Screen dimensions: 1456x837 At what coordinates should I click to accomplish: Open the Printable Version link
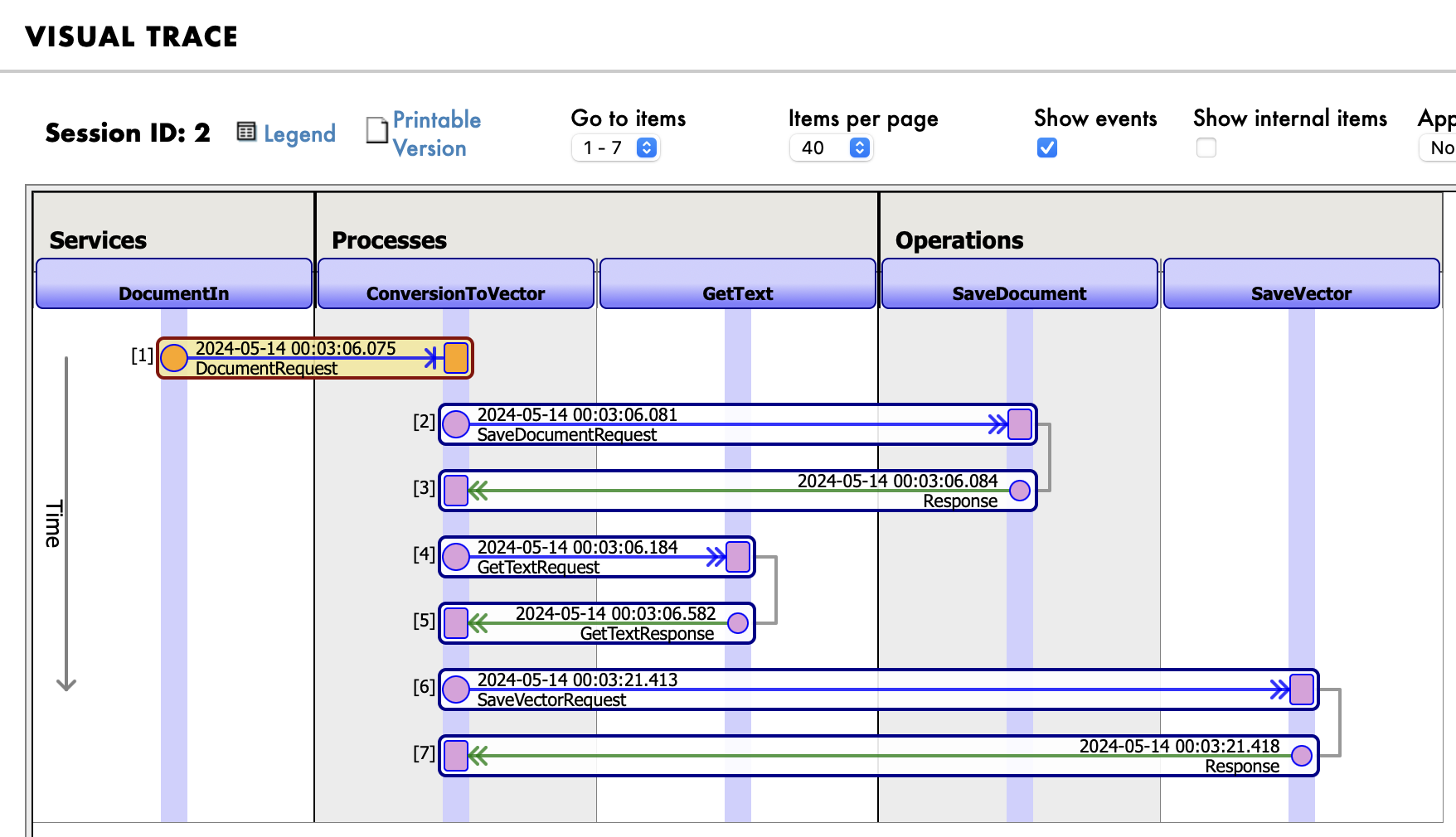tap(436, 133)
